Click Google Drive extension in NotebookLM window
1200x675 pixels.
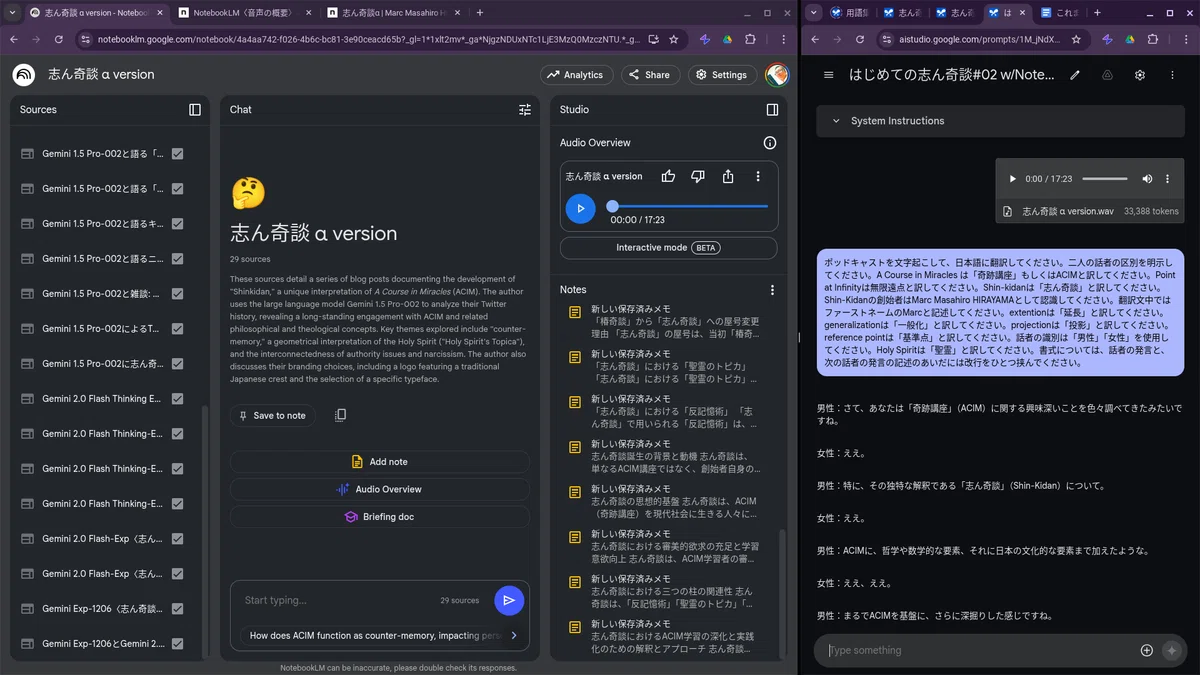click(x=728, y=40)
